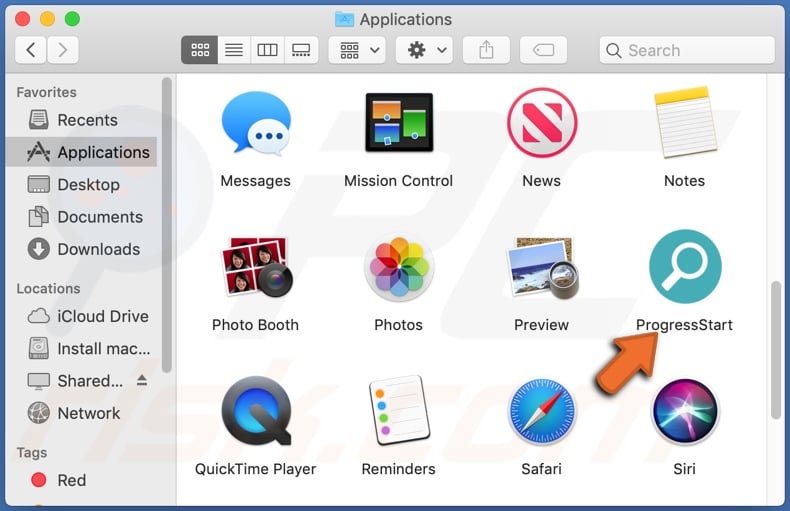Click the main content vertical scrollbar
790x511 pixels.
point(776,350)
